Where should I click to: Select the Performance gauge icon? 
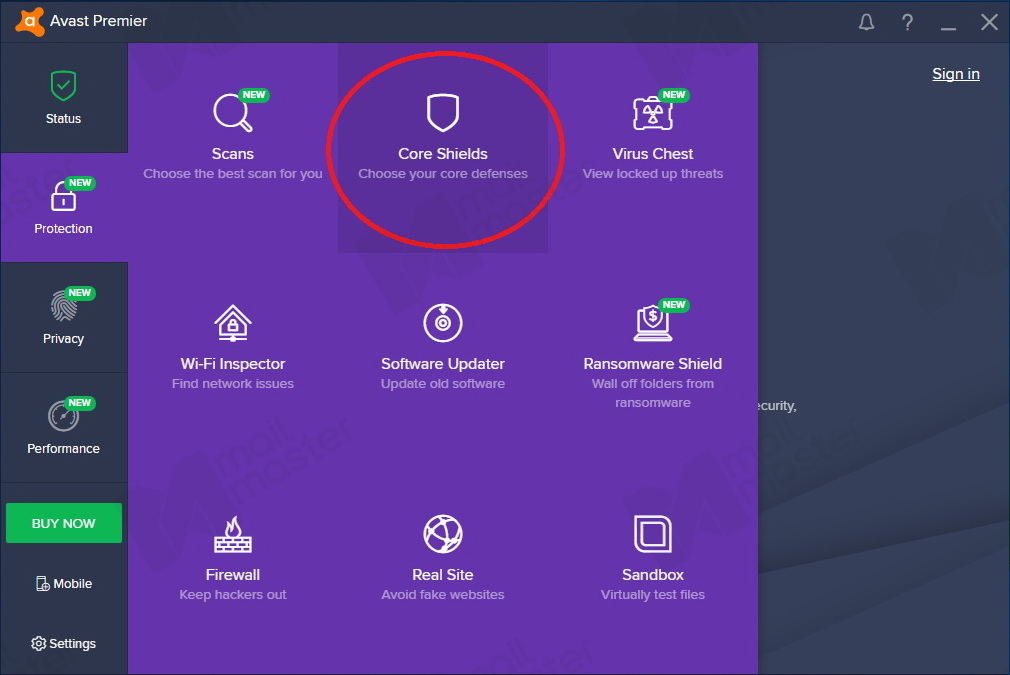click(63, 416)
